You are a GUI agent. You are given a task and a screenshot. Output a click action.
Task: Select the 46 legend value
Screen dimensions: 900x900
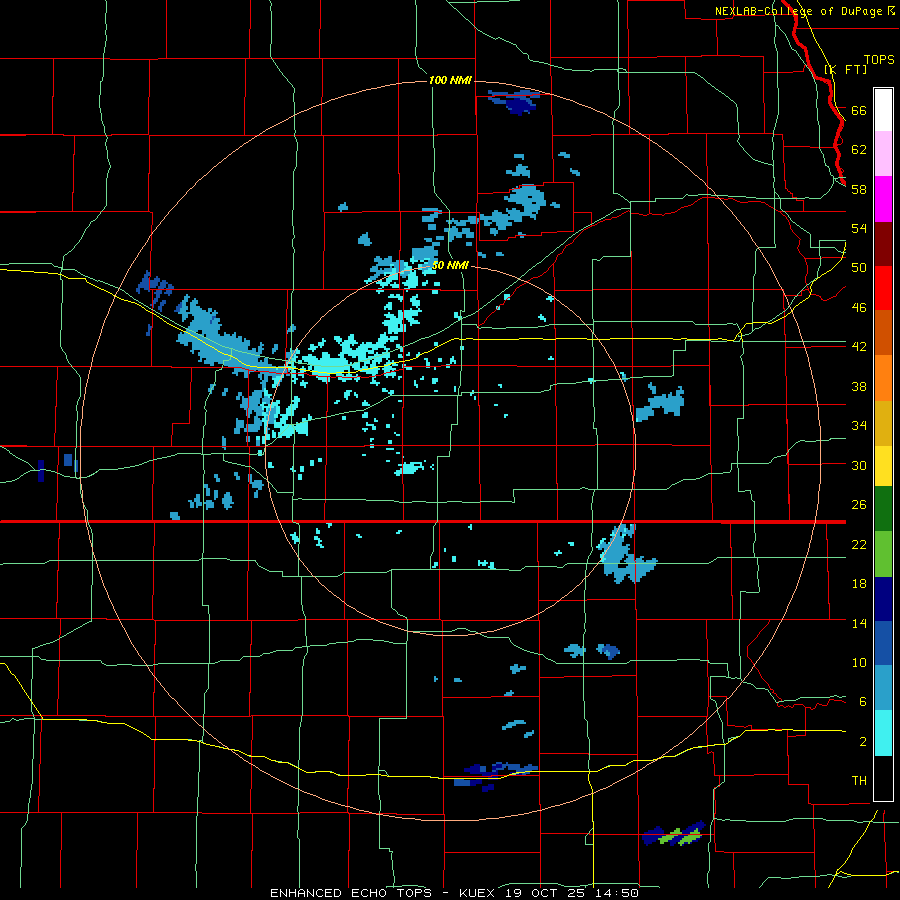(x=859, y=308)
